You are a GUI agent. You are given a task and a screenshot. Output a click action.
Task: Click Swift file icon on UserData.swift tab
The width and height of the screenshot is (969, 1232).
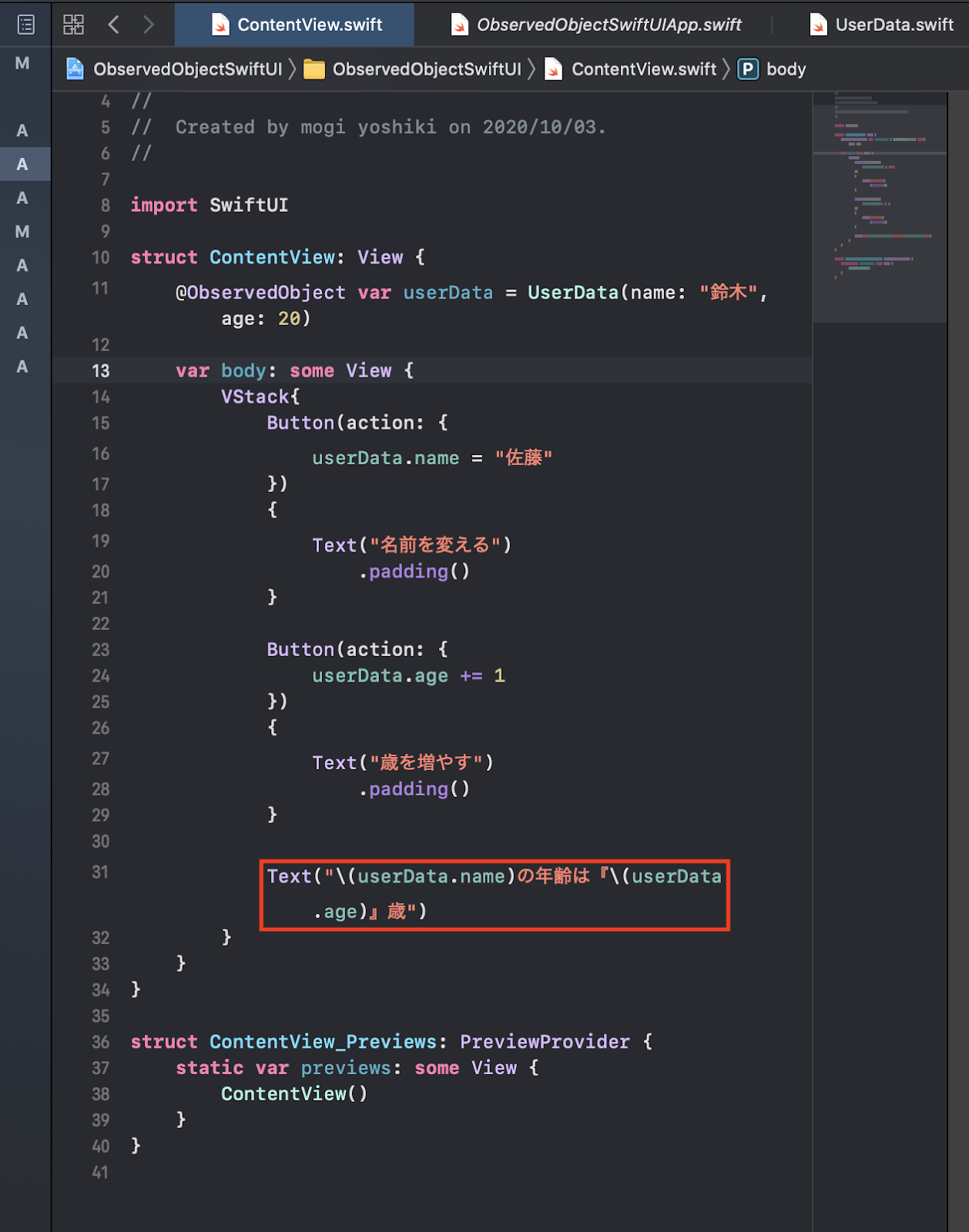tap(819, 25)
